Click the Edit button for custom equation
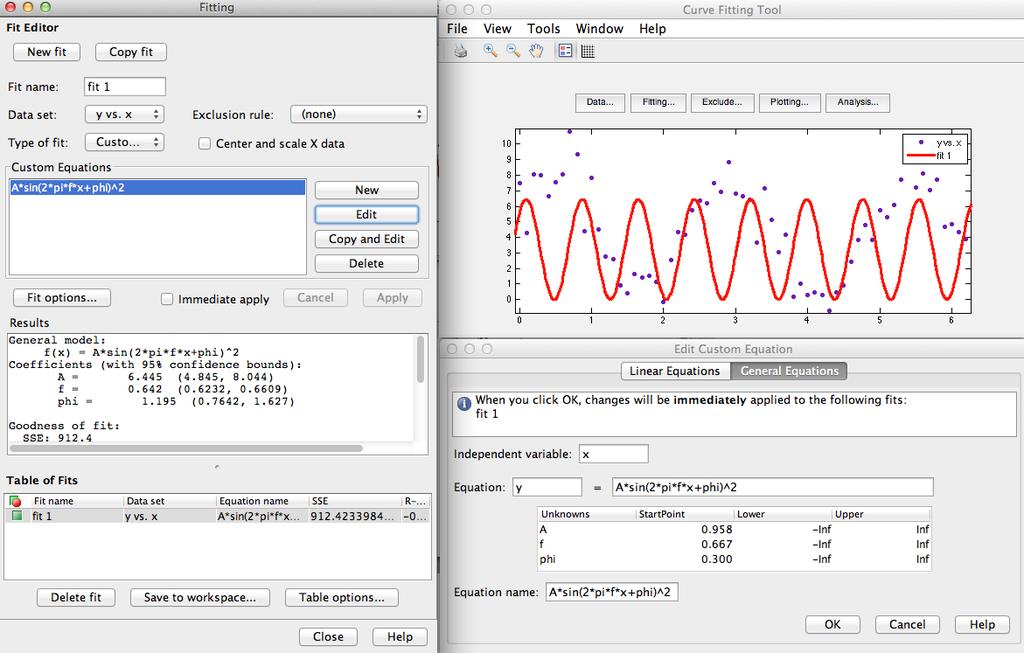 click(366, 215)
